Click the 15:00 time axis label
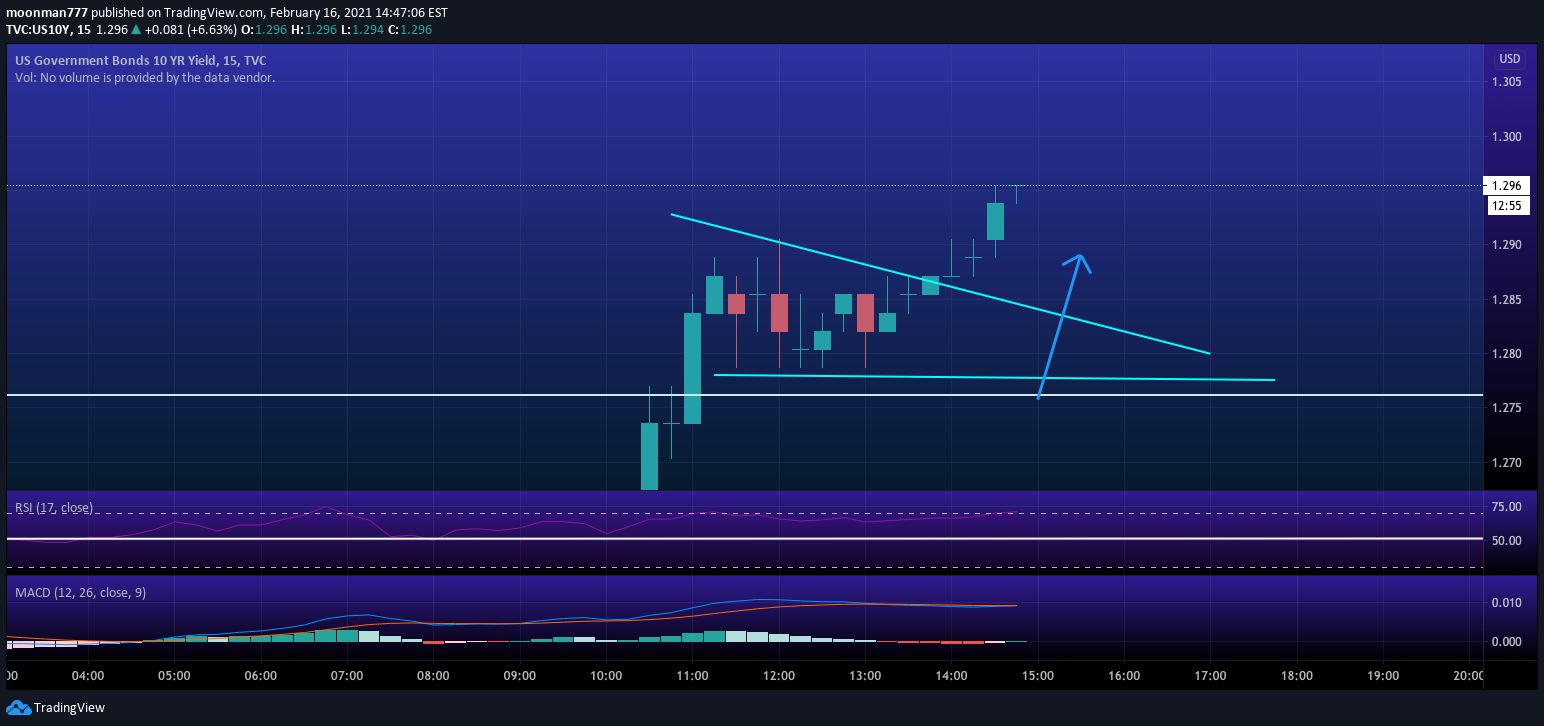 tap(1038, 676)
